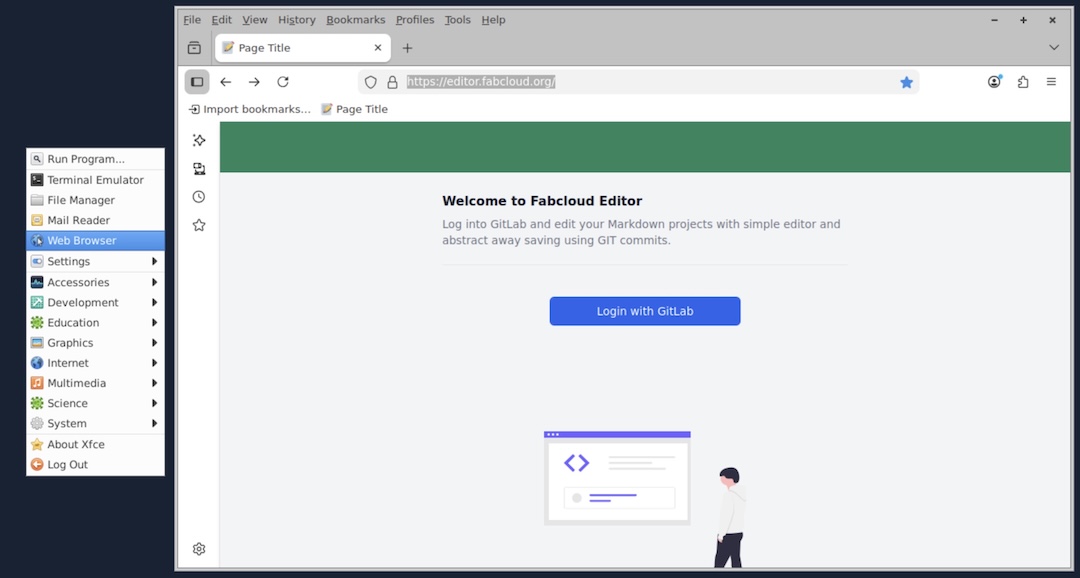This screenshot has width=1080, height=578.
Task: Toggle the sidebar visibility button
Action: [x=197, y=82]
